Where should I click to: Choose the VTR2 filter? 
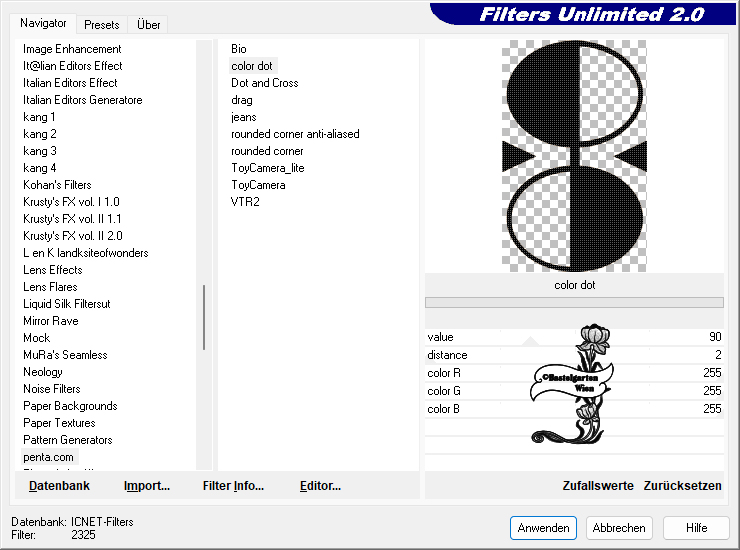[245, 202]
